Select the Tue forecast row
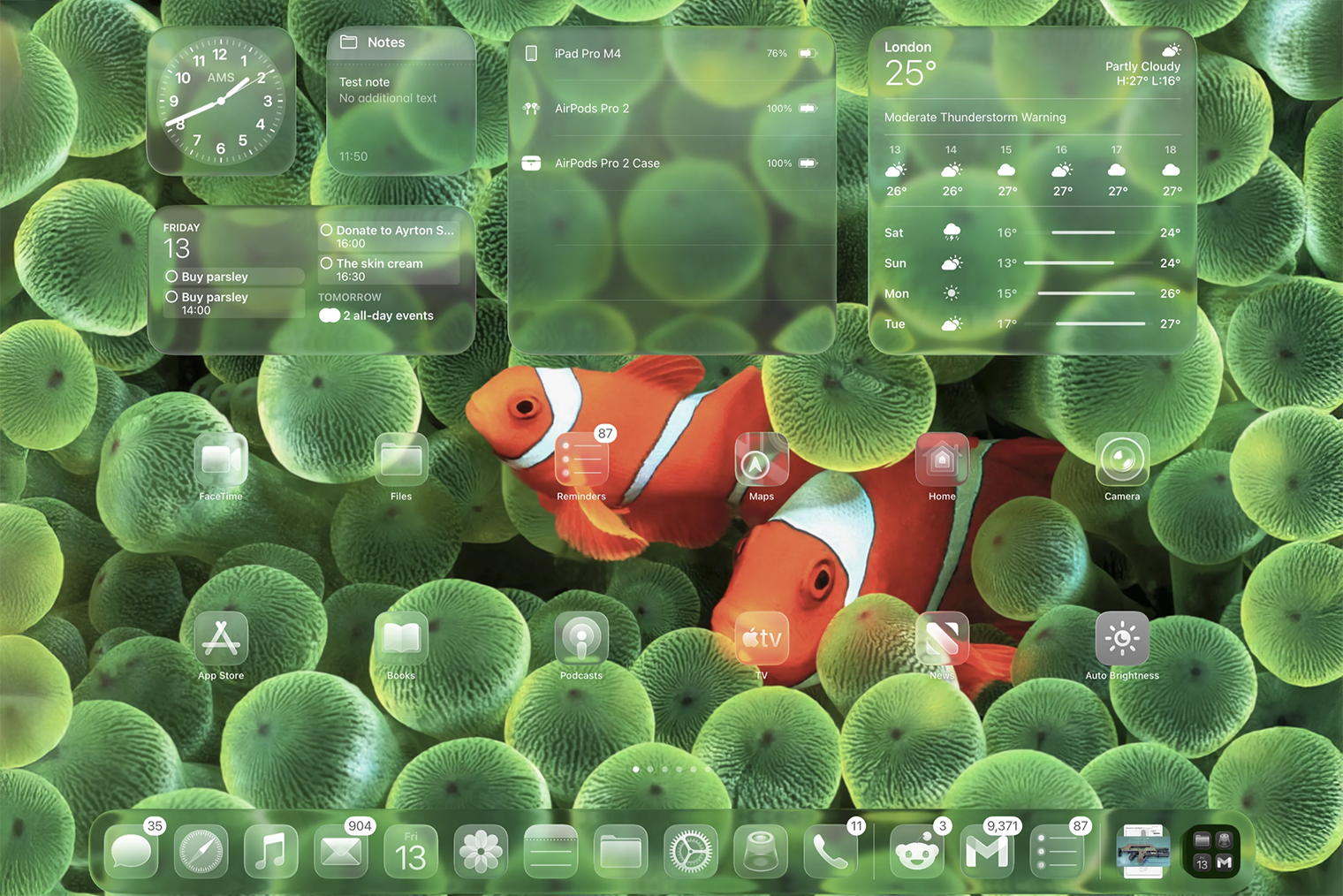This screenshot has height=896, width=1343. click(x=1032, y=324)
